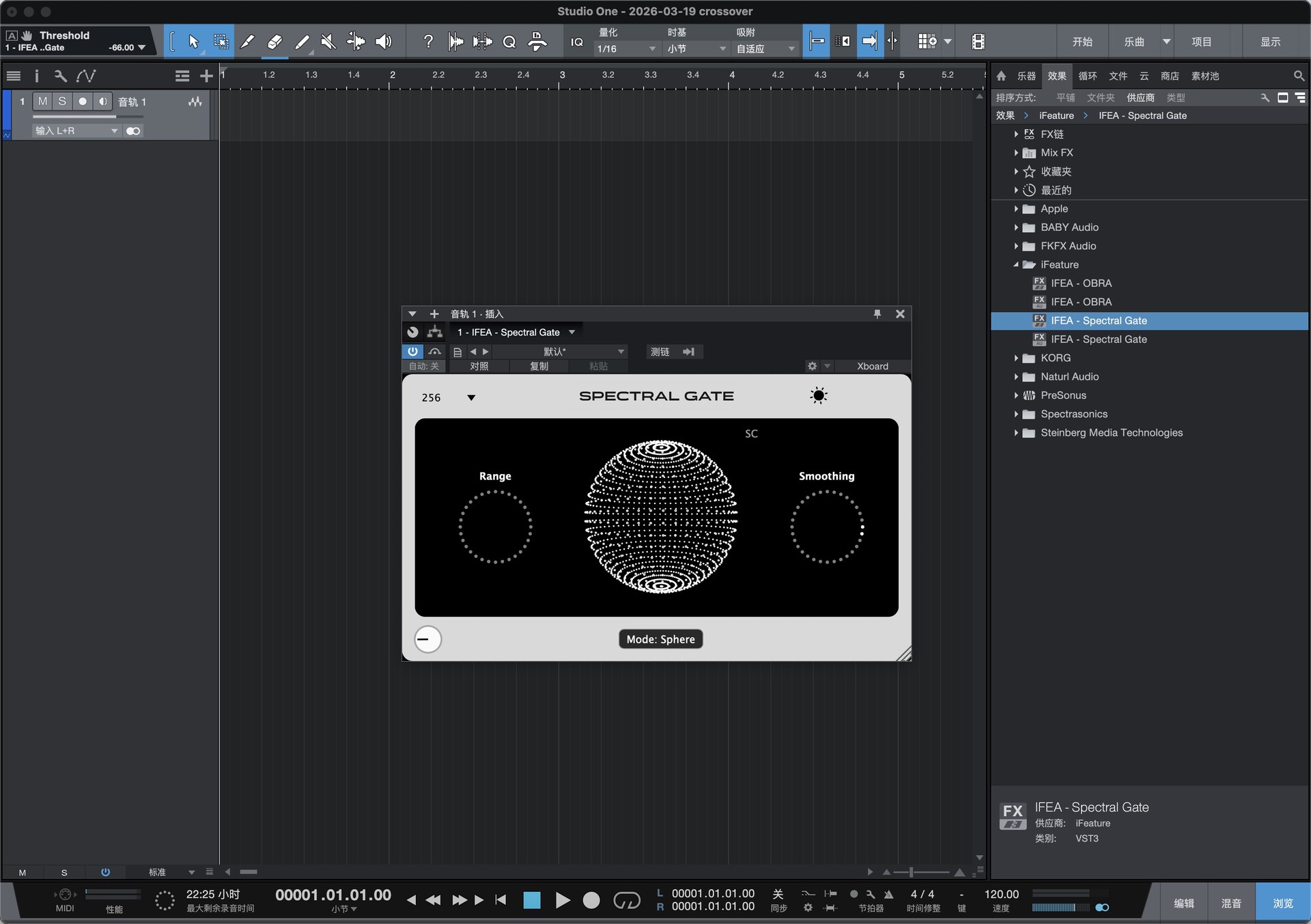
Task: Solo track 1 with S button
Action: 62,102
